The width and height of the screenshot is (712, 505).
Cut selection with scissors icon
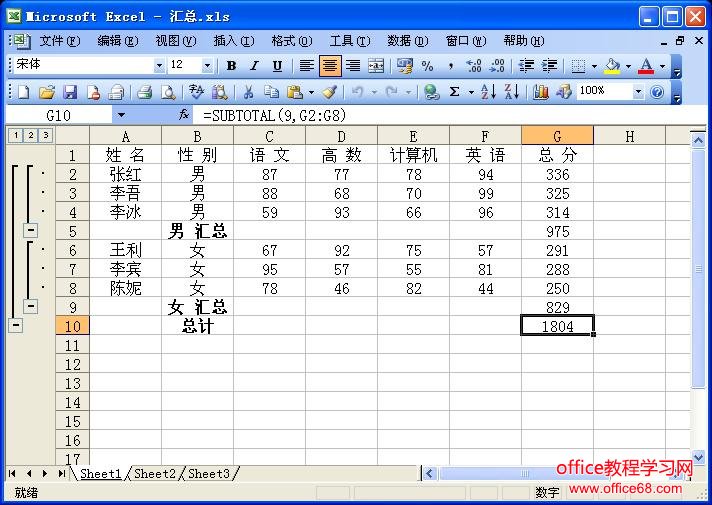(248, 92)
